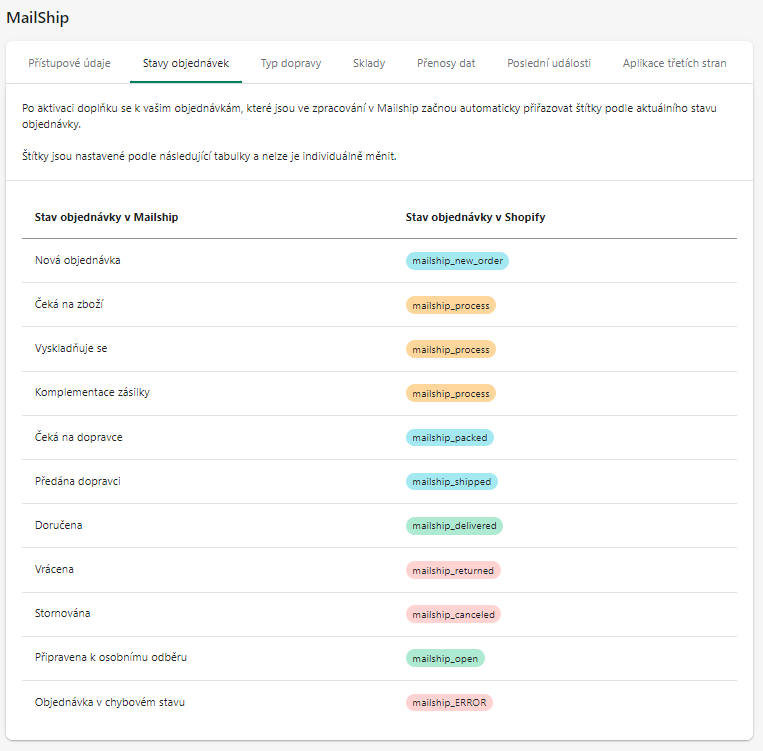Click the mailship_shipped tag

452,481
